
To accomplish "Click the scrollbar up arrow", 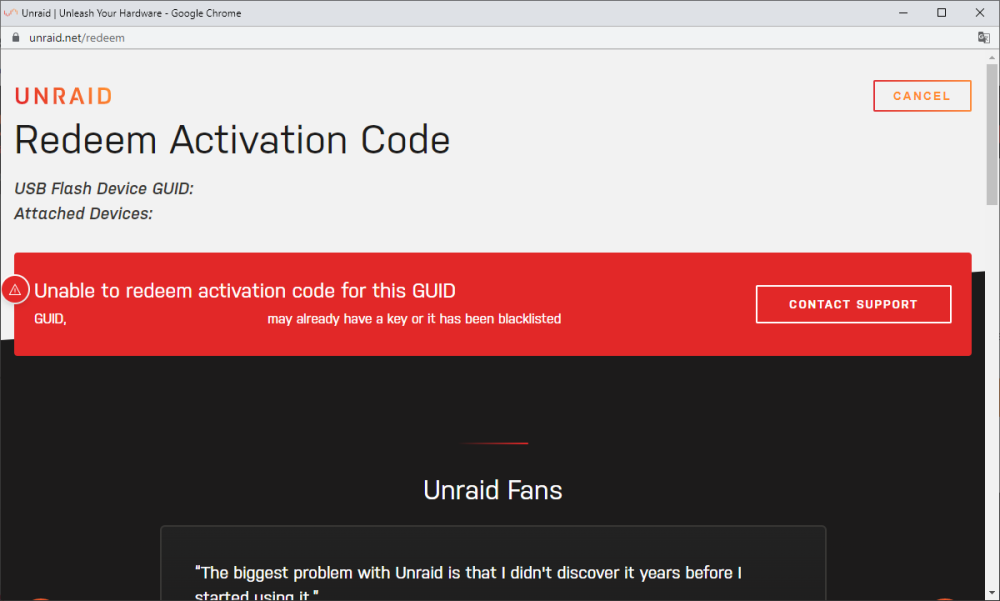I will click(x=992, y=57).
